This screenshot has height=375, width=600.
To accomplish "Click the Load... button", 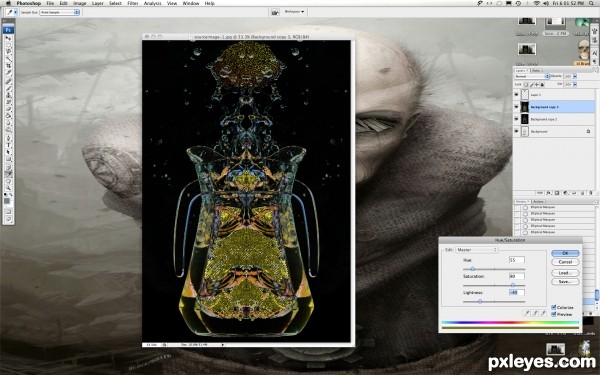I will 565,273.
